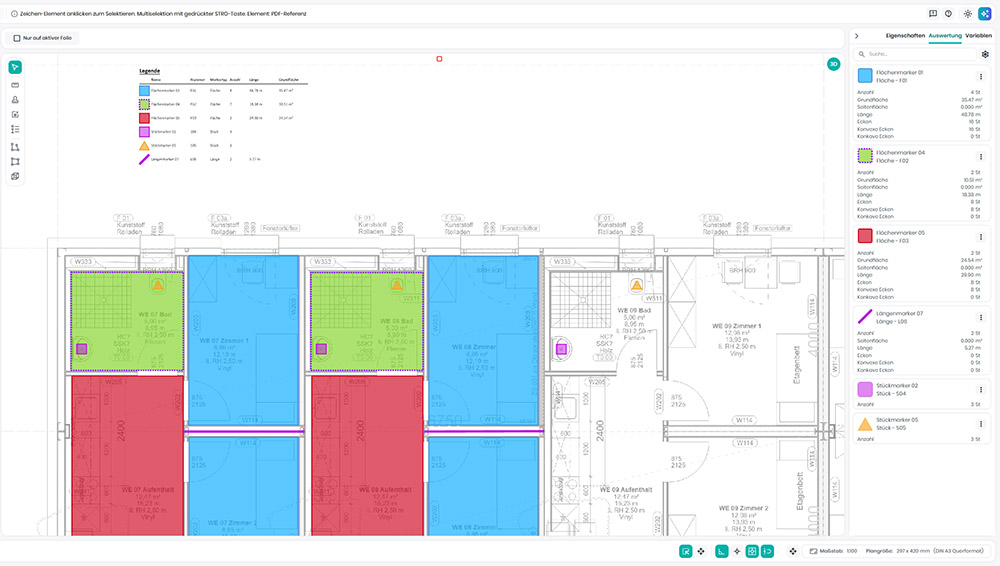
Task: Click orange triangle marker in WE 07 Bad
Action: click(158, 285)
